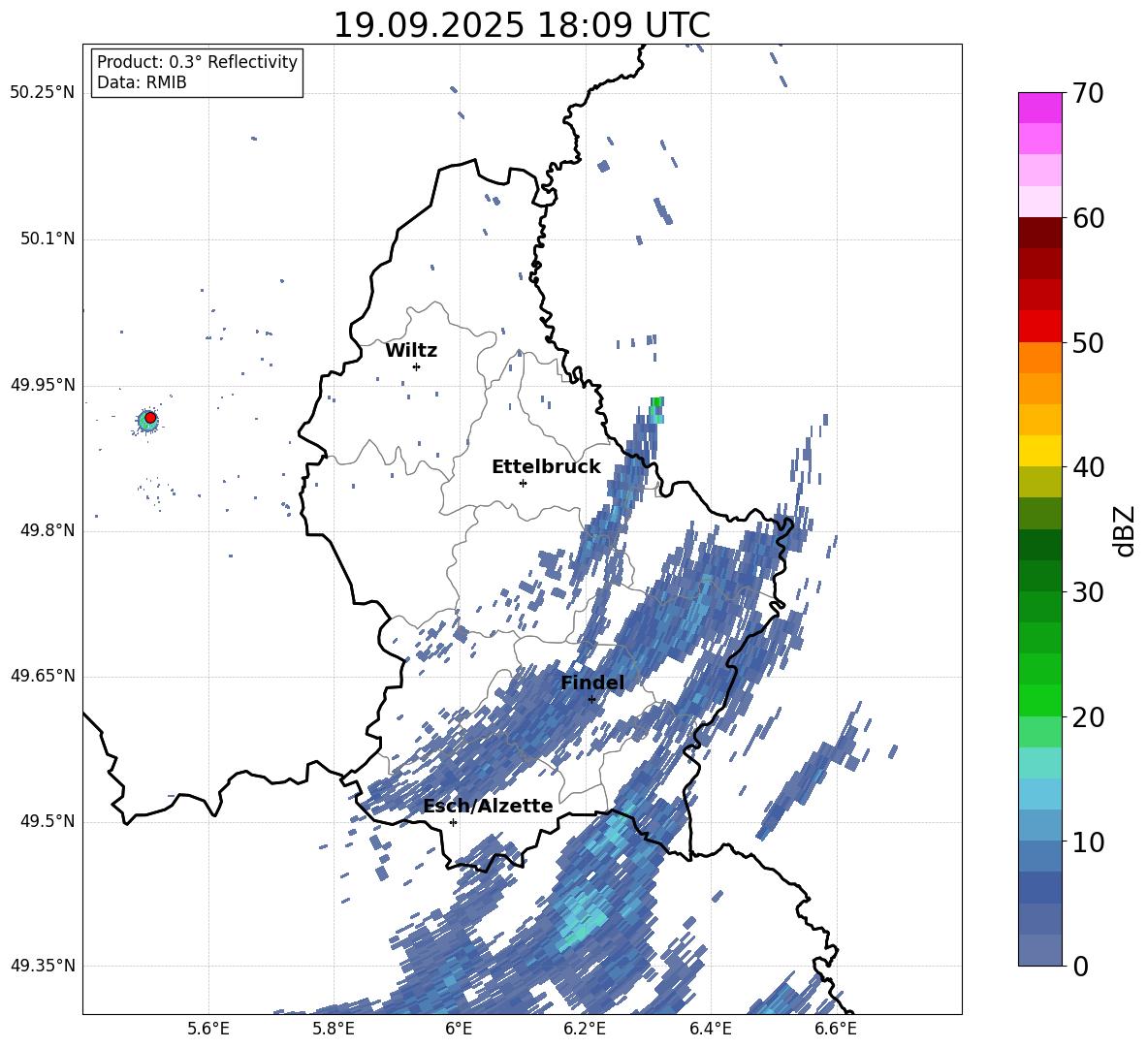This screenshot has width=1148, height=1048.
Task: Pick the dark green colorbar segment near 33
Action: [1039, 545]
